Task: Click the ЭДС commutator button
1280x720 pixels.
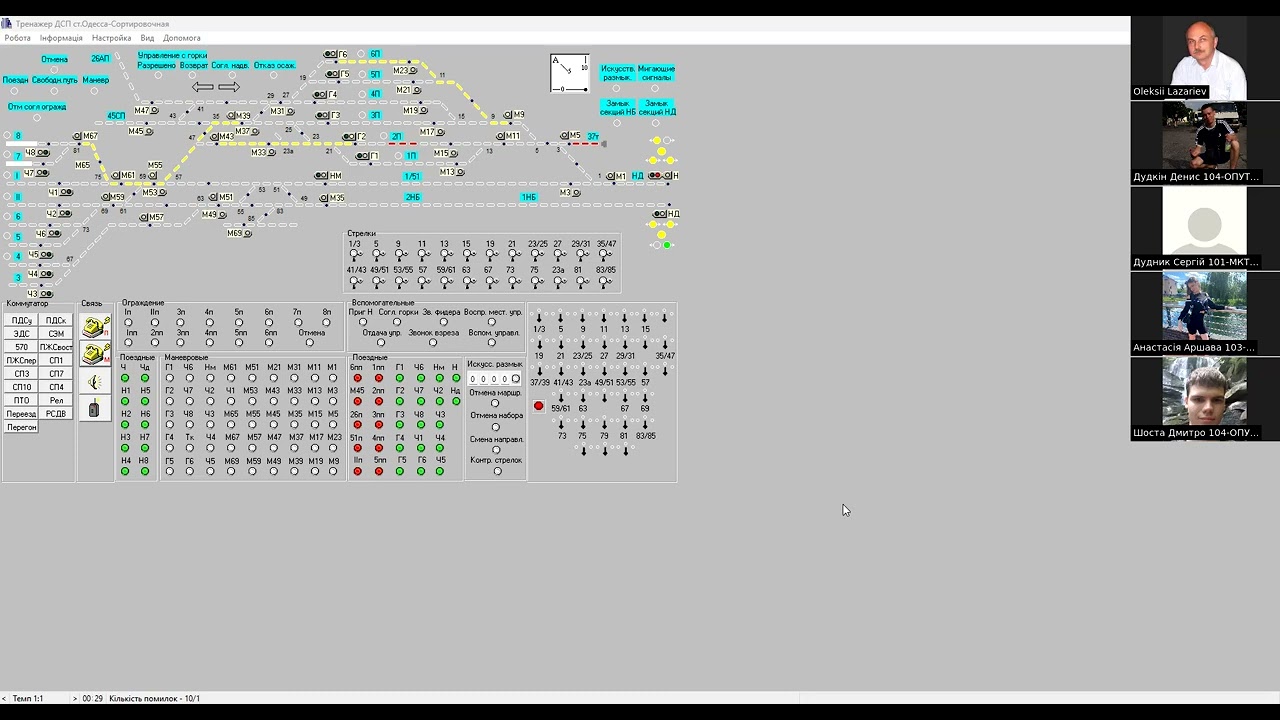Action: (22, 333)
